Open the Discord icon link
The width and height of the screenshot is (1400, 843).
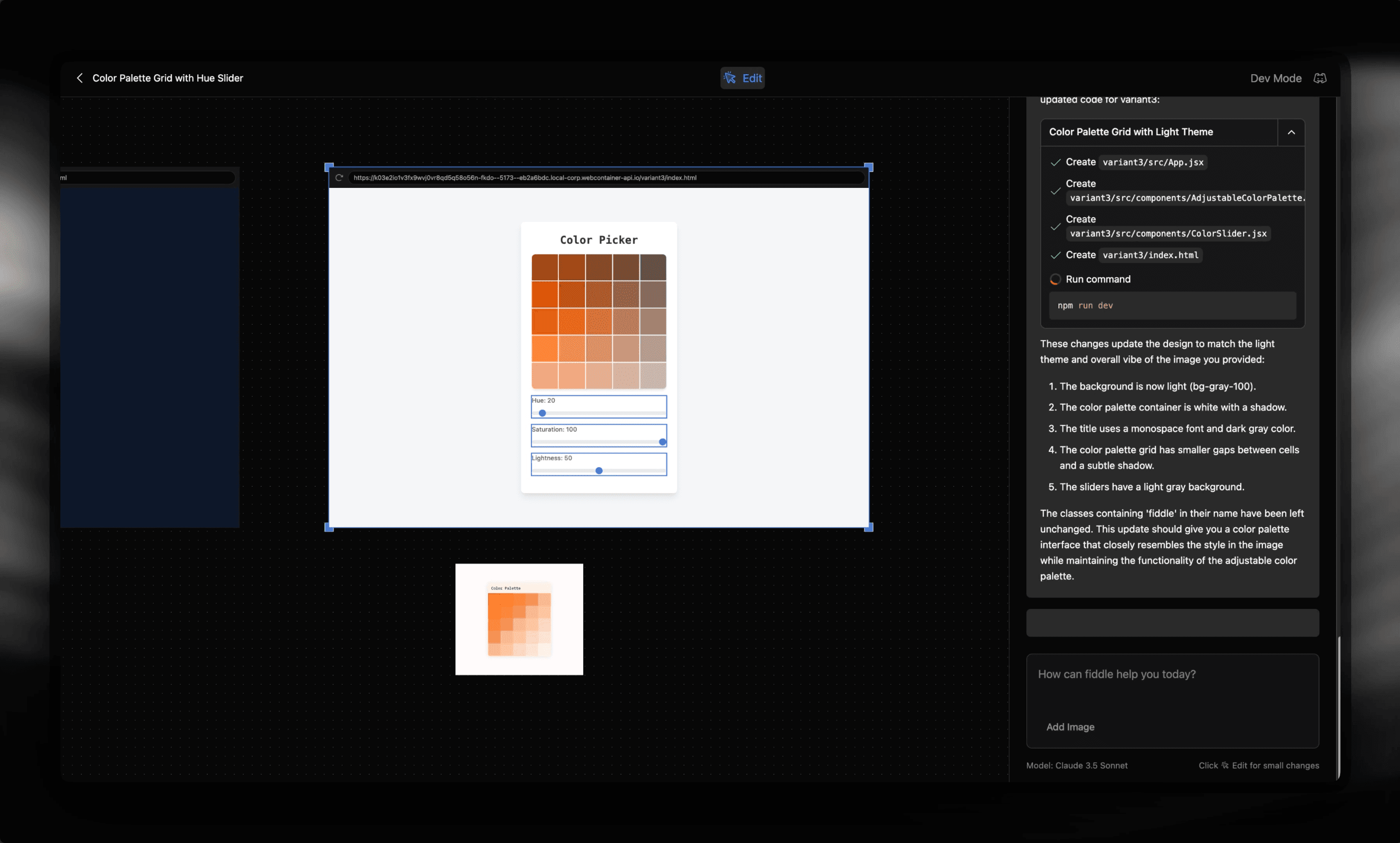point(1319,78)
